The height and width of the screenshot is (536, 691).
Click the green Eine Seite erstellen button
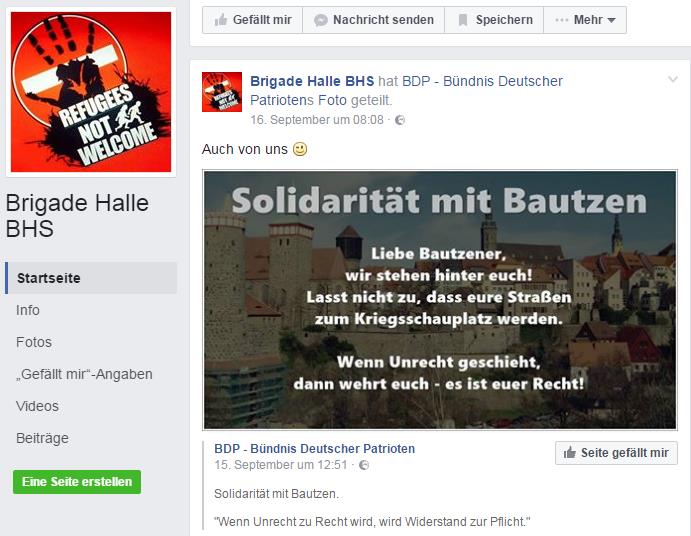tap(77, 482)
